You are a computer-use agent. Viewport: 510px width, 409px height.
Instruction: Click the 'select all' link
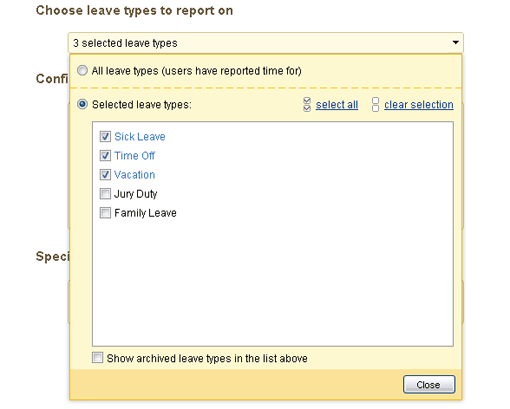coord(337,105)
